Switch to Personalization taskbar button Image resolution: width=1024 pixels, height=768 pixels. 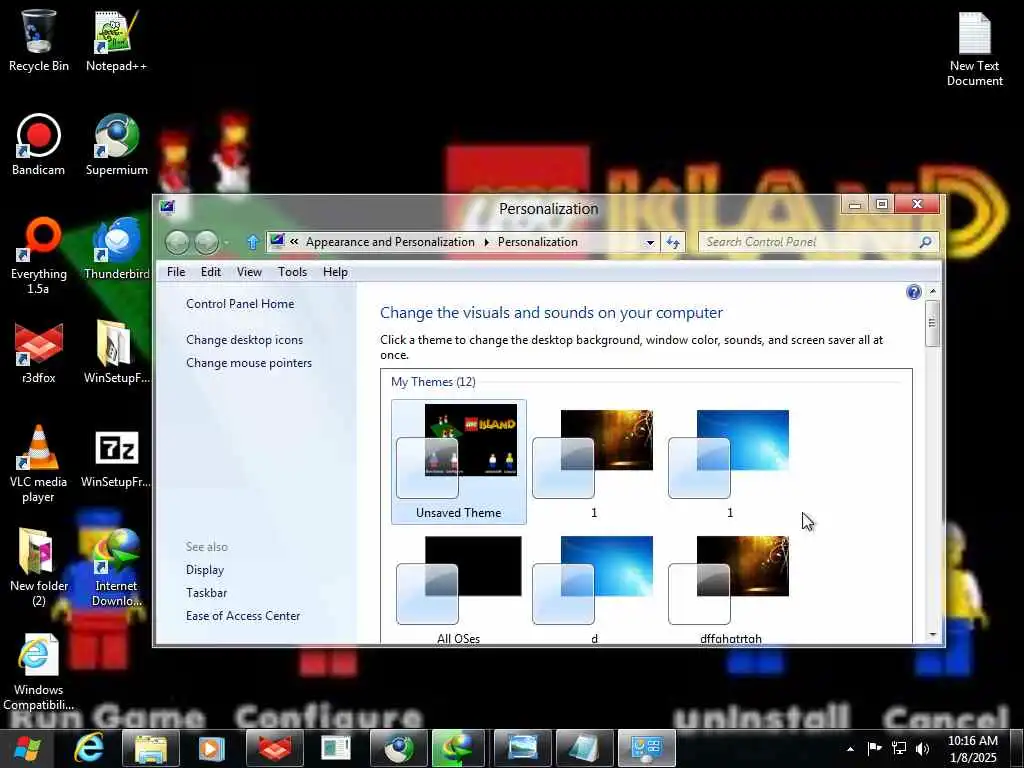(x=647, y=748)
